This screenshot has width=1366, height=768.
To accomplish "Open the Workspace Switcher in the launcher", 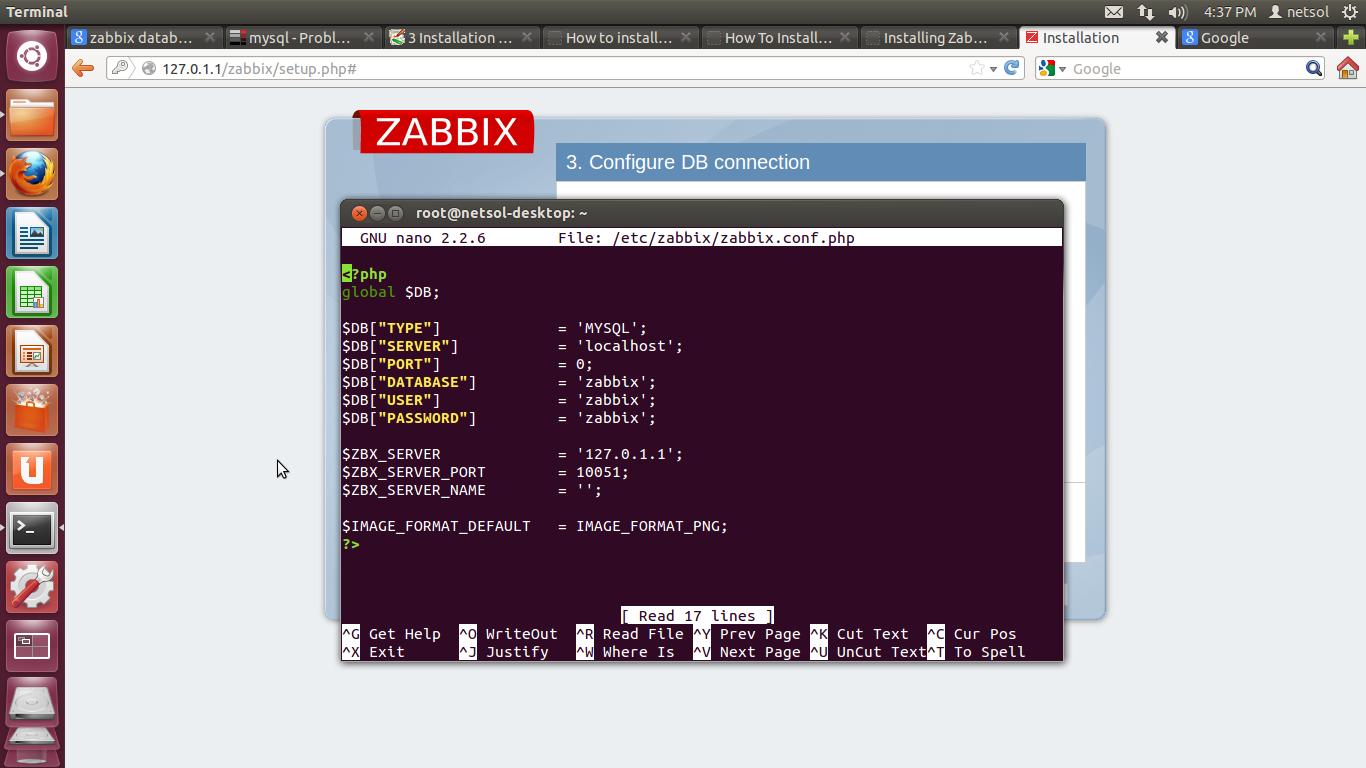I will click(x=32, y=646).
